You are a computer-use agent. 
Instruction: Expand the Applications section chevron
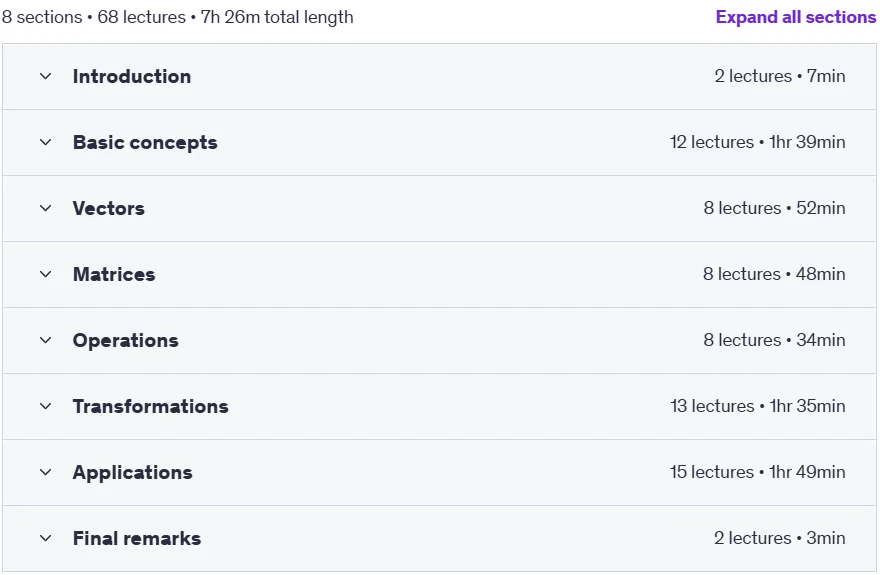(x=45, y=472)
